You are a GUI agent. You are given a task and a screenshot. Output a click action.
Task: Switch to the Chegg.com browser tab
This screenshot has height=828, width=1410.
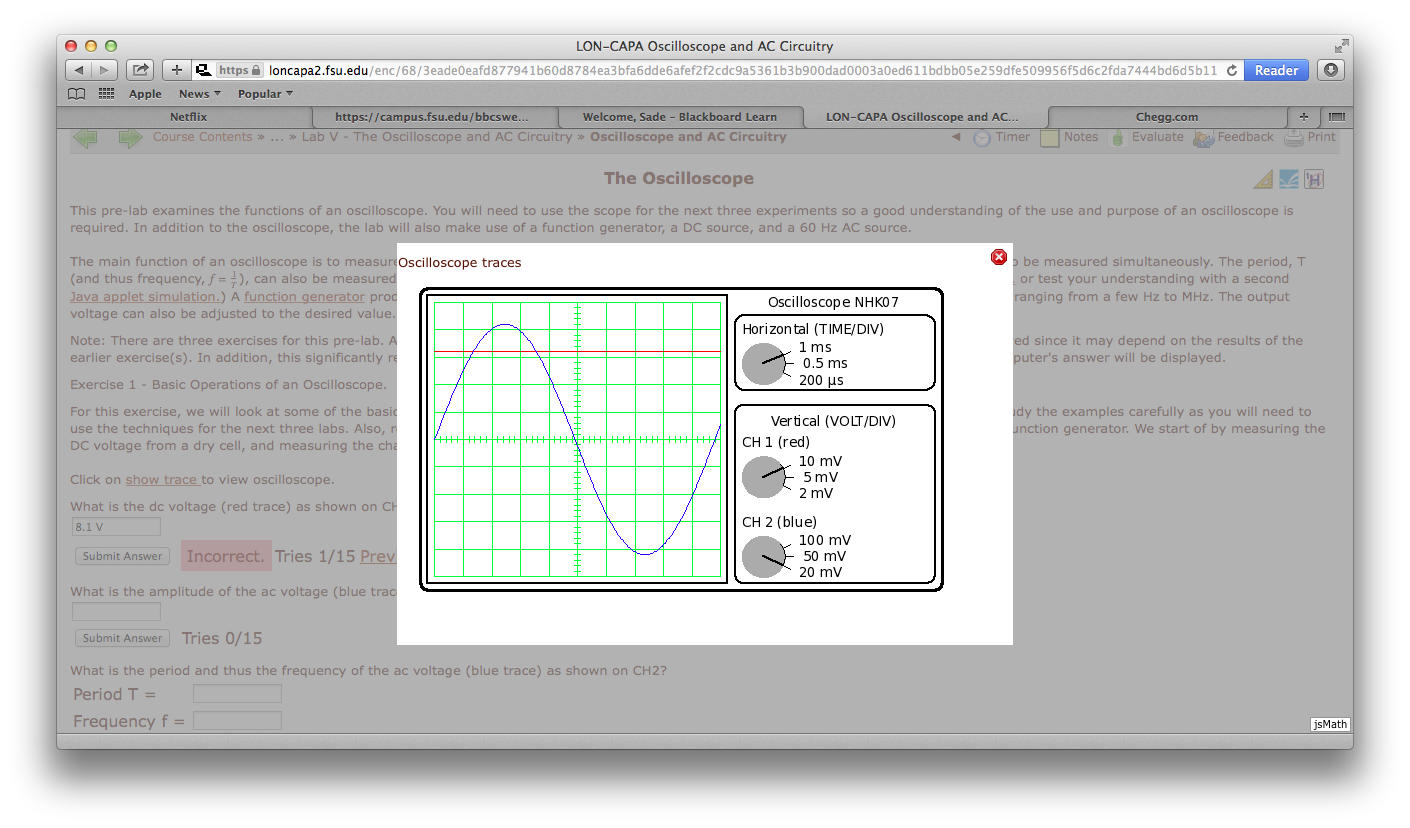pyautogui.click(x=1166, y=116)
